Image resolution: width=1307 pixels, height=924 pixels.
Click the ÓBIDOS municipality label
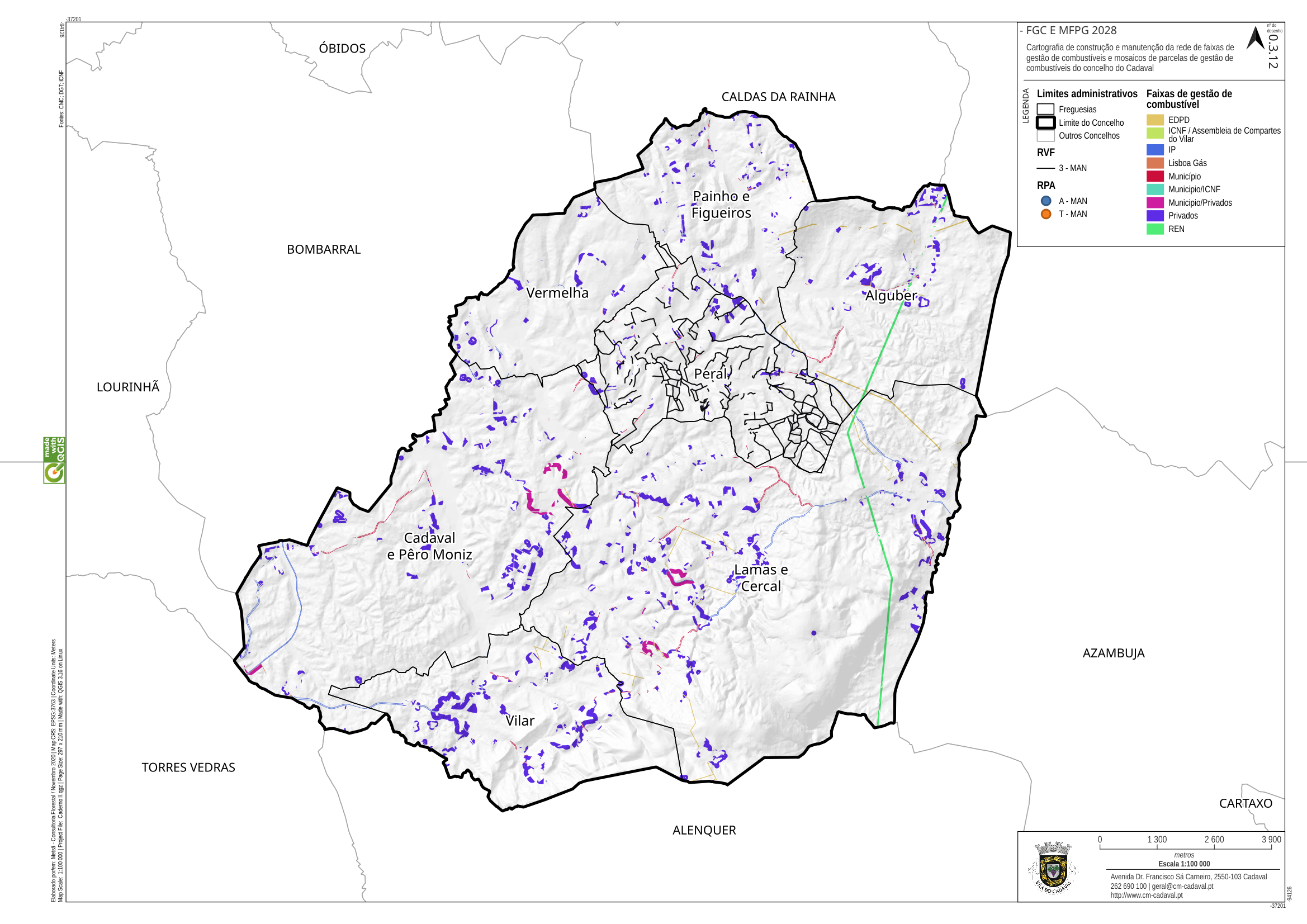(342, 49)
